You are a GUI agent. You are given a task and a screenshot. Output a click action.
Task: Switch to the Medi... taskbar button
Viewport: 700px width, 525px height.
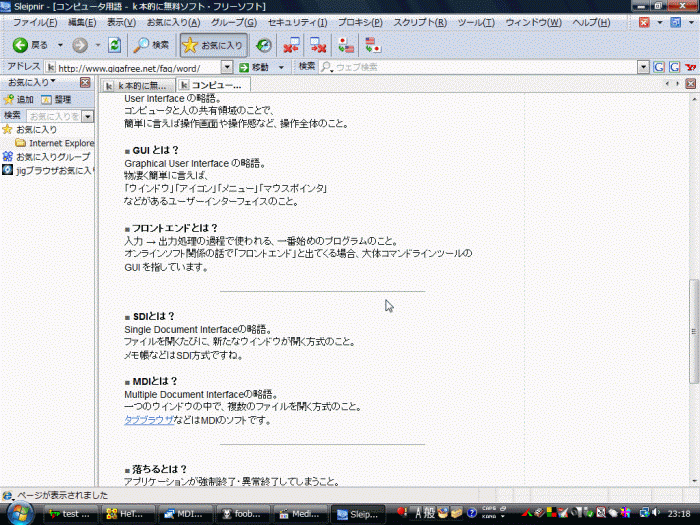300,514
